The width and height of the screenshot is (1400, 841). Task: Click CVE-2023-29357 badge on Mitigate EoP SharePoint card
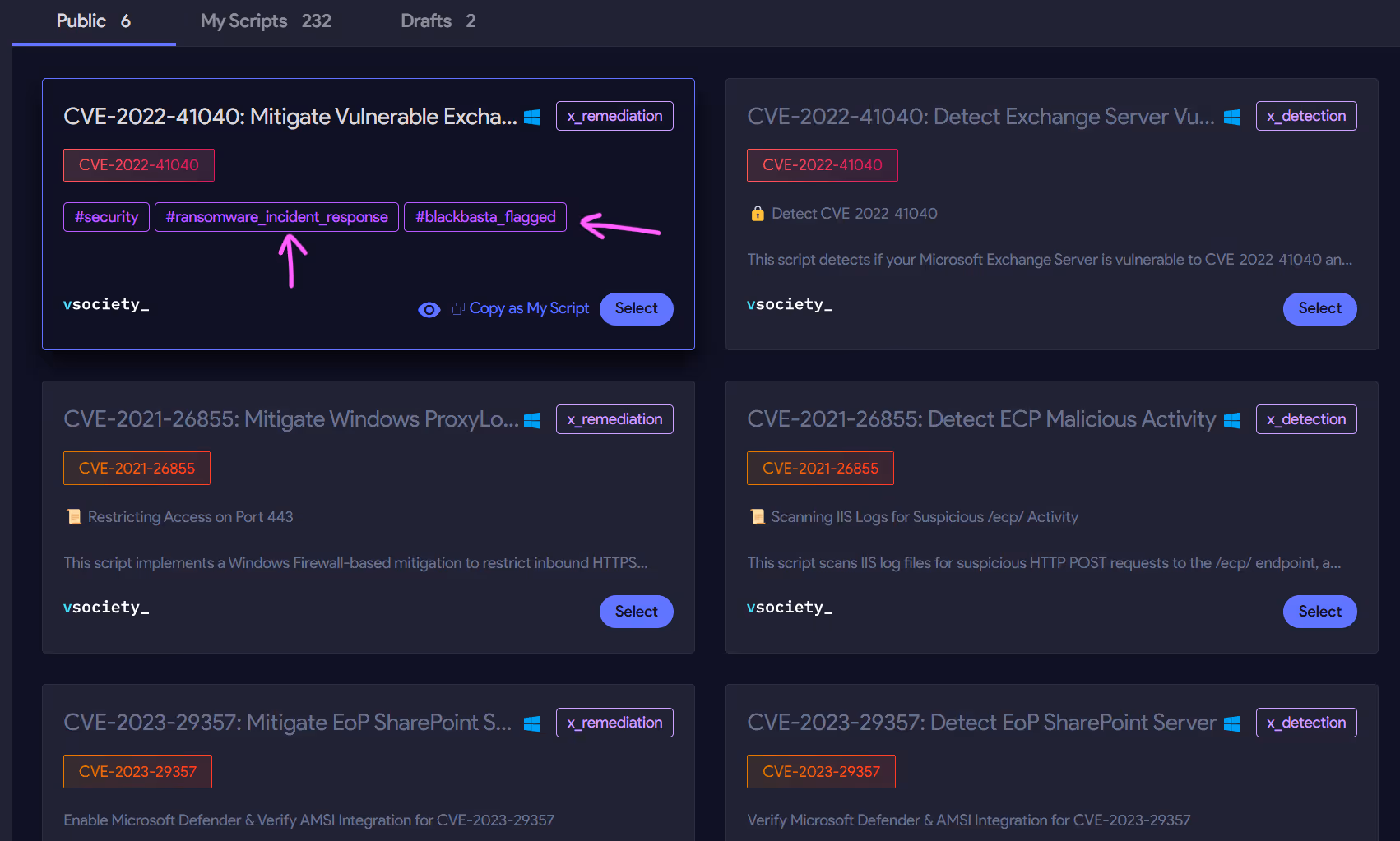[x=137, y=772]
